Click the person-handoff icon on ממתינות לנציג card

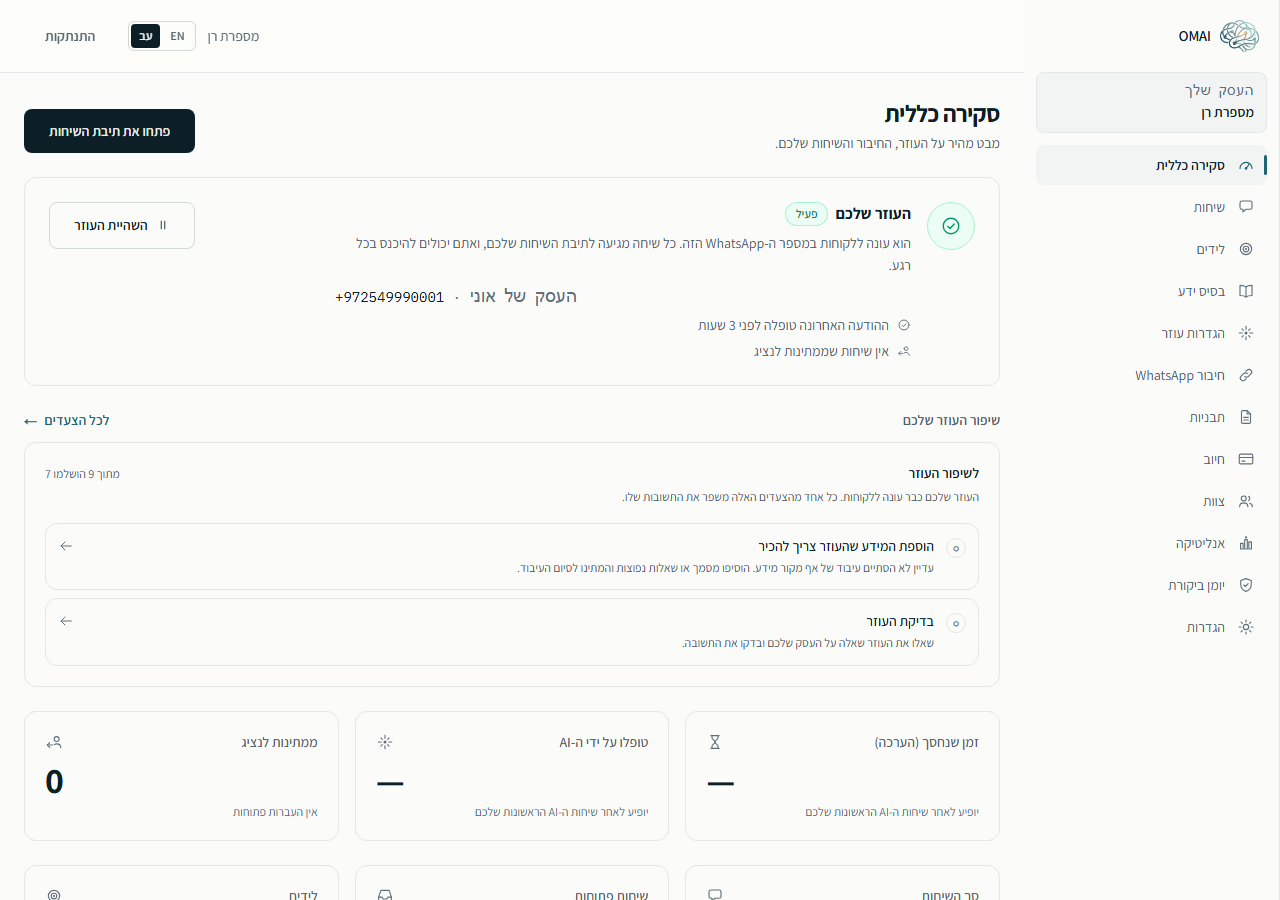point(54,742)
